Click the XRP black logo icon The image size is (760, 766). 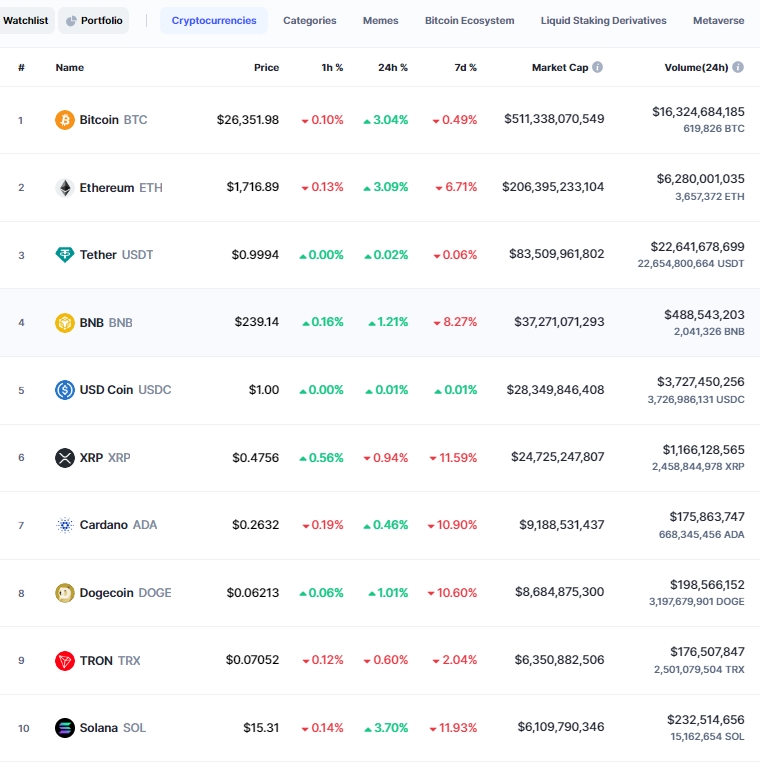pyautogui.click(x=65, y=458)
